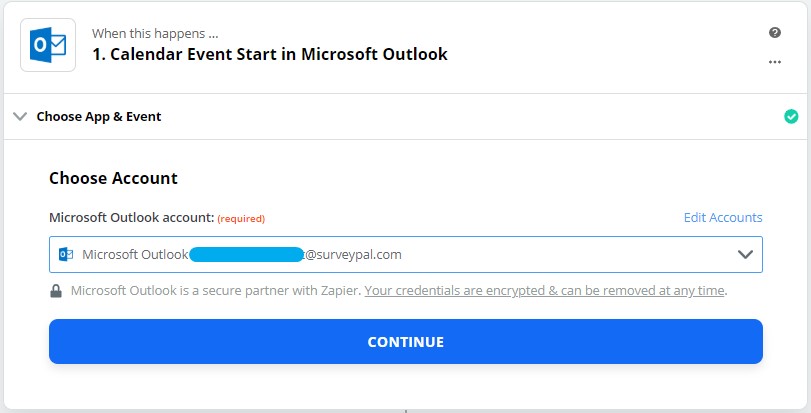This screenshot has width=811, height=413.
Task: Collapse section using the chevron beside Choose App
Action: point(20,116)
